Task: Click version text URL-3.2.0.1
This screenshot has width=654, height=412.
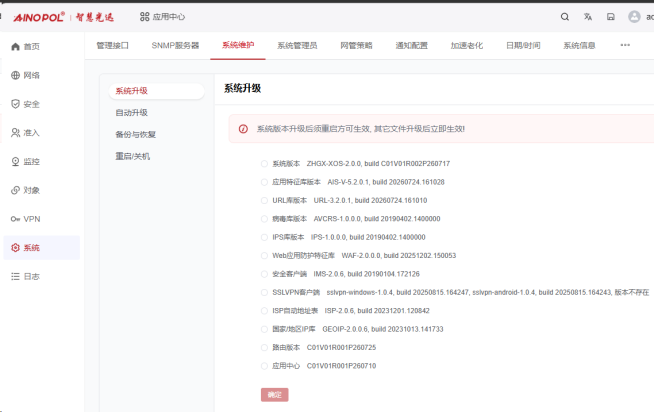Action: (332, 201)
